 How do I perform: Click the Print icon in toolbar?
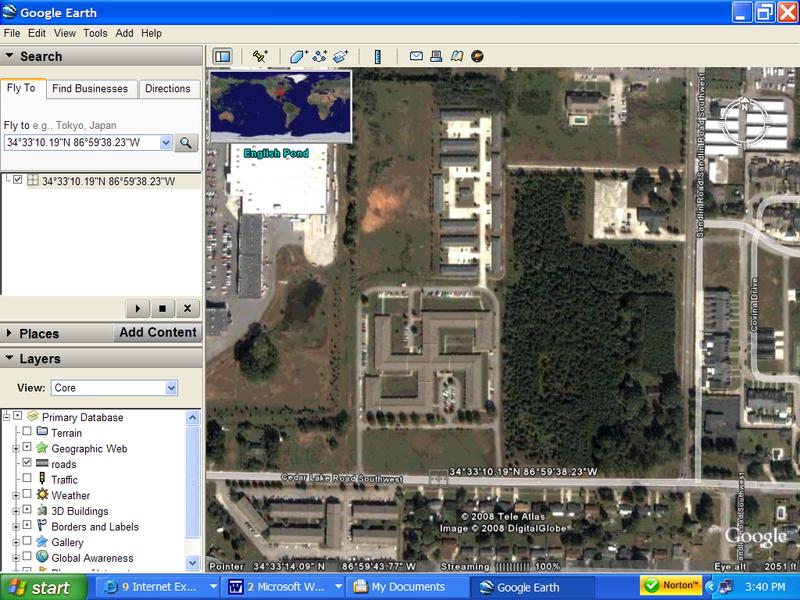tap(436, 57)
